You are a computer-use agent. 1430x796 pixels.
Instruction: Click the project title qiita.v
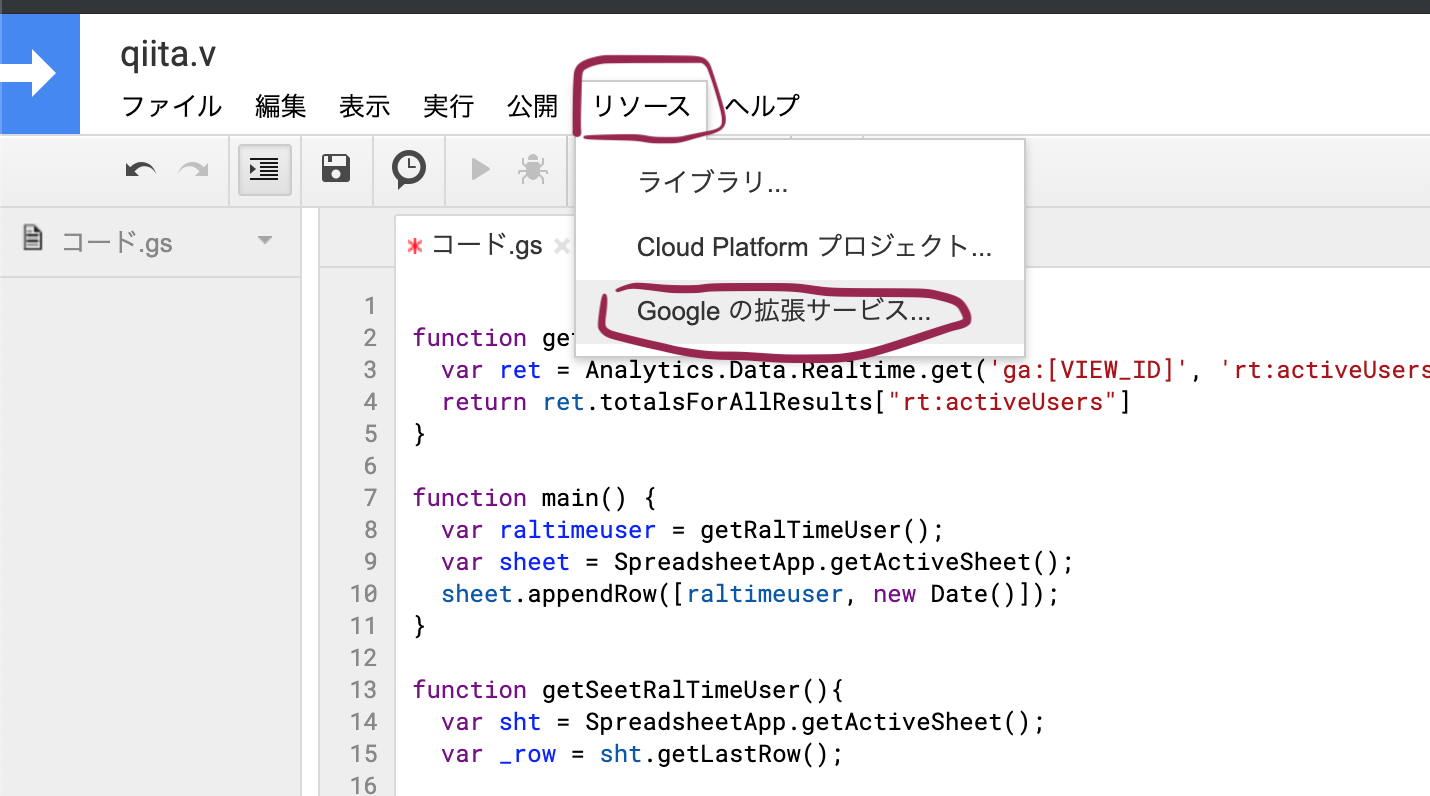click(168, 55)
